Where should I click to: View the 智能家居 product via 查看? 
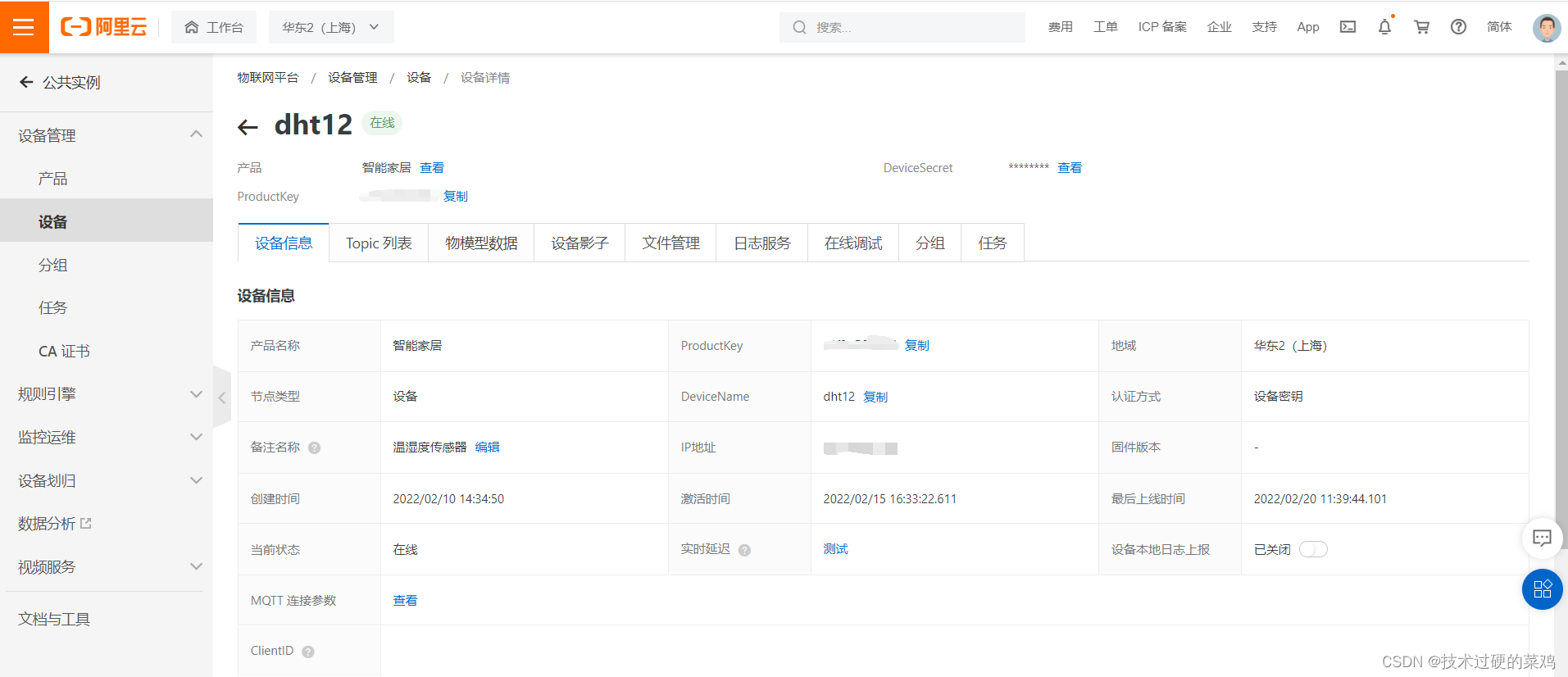click(x=432, y=167)
